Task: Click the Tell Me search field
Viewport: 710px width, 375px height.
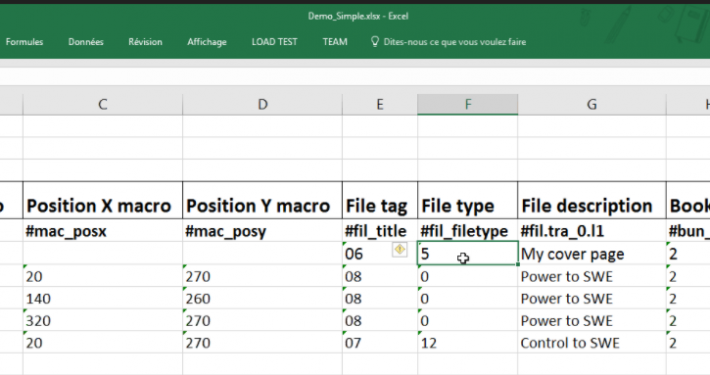Action: pyautogui.click(x=455, y=42)
